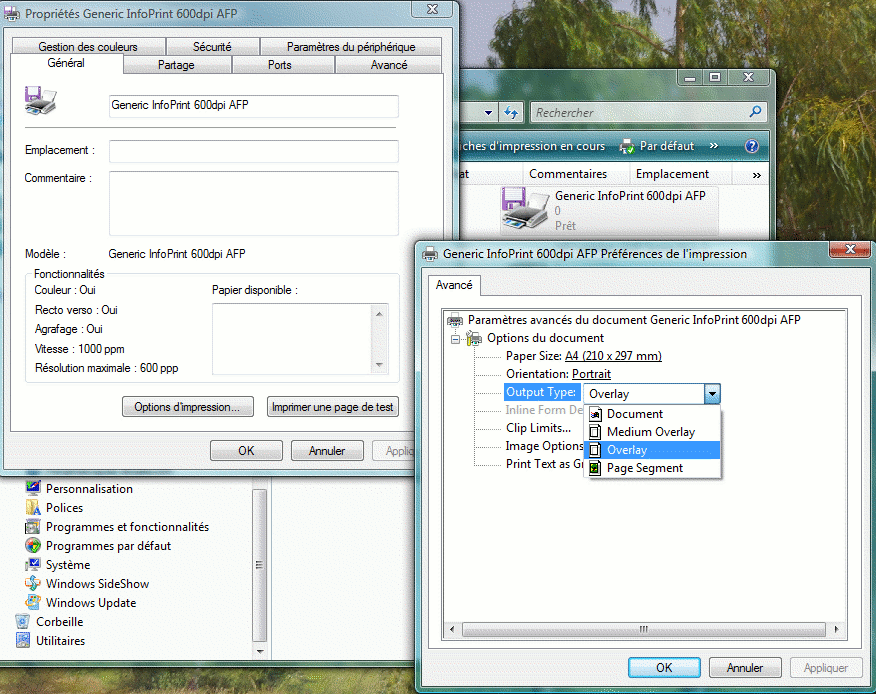Viewport: 876px width, 694px height.
Task: Open the Utilitaires icon in tree
Action: (x=23, y=640)
